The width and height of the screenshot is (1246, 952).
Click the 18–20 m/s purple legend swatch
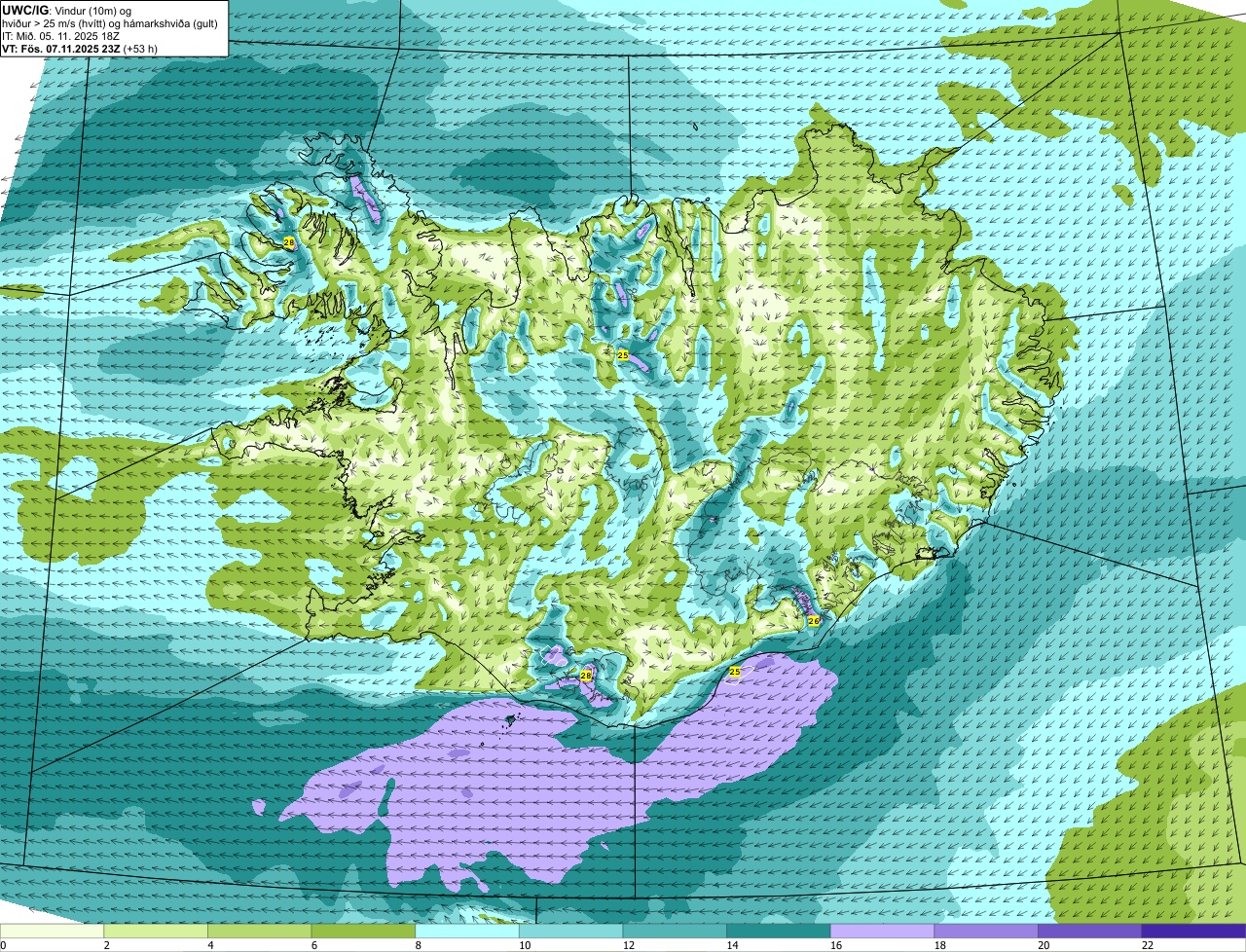click(986, 931)
